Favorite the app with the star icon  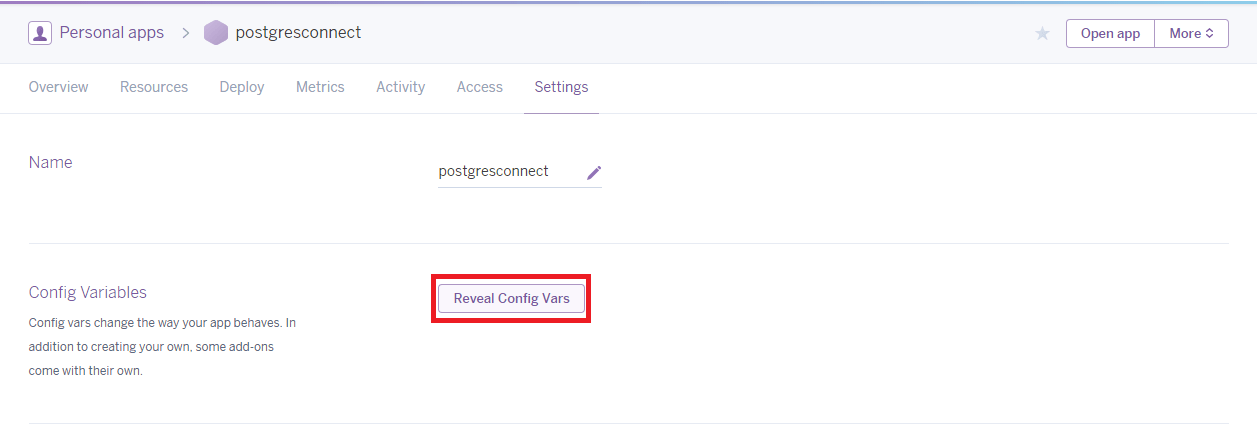click(x=1042, y=34)
